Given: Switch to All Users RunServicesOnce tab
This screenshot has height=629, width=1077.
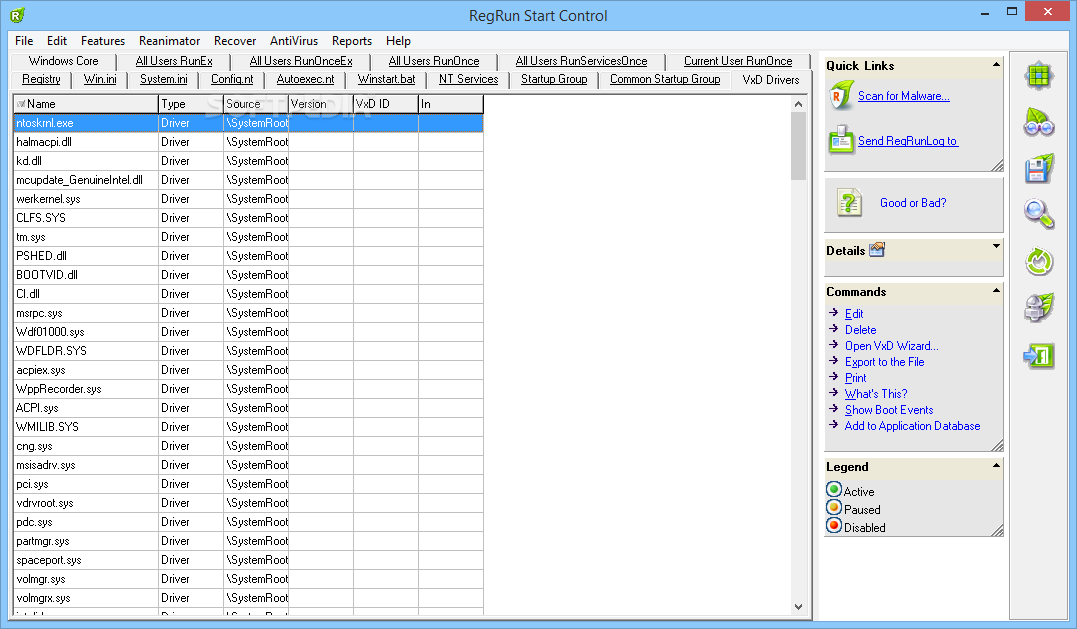Looking at the screenshot, I should coord(581,61).
